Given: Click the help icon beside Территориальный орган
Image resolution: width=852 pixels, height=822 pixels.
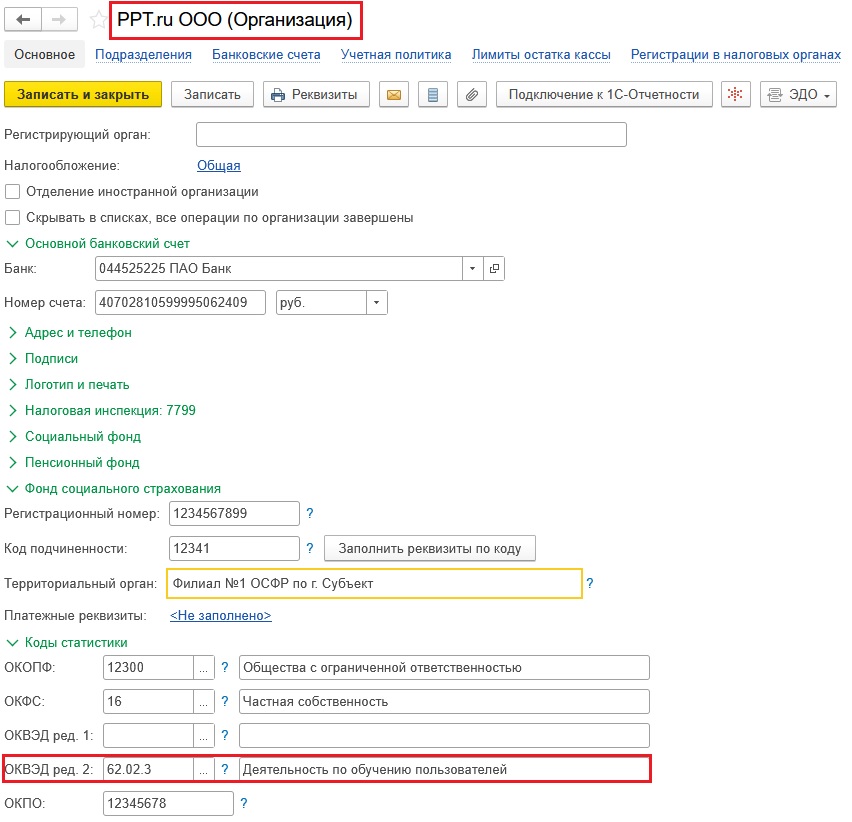Looking at the screenshot, I should [590, 583].
